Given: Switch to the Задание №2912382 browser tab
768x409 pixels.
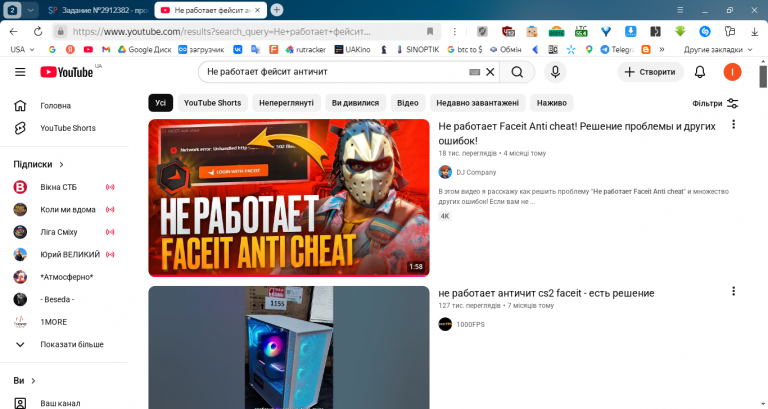Looking at the screenshot, I should coord(98,10).
